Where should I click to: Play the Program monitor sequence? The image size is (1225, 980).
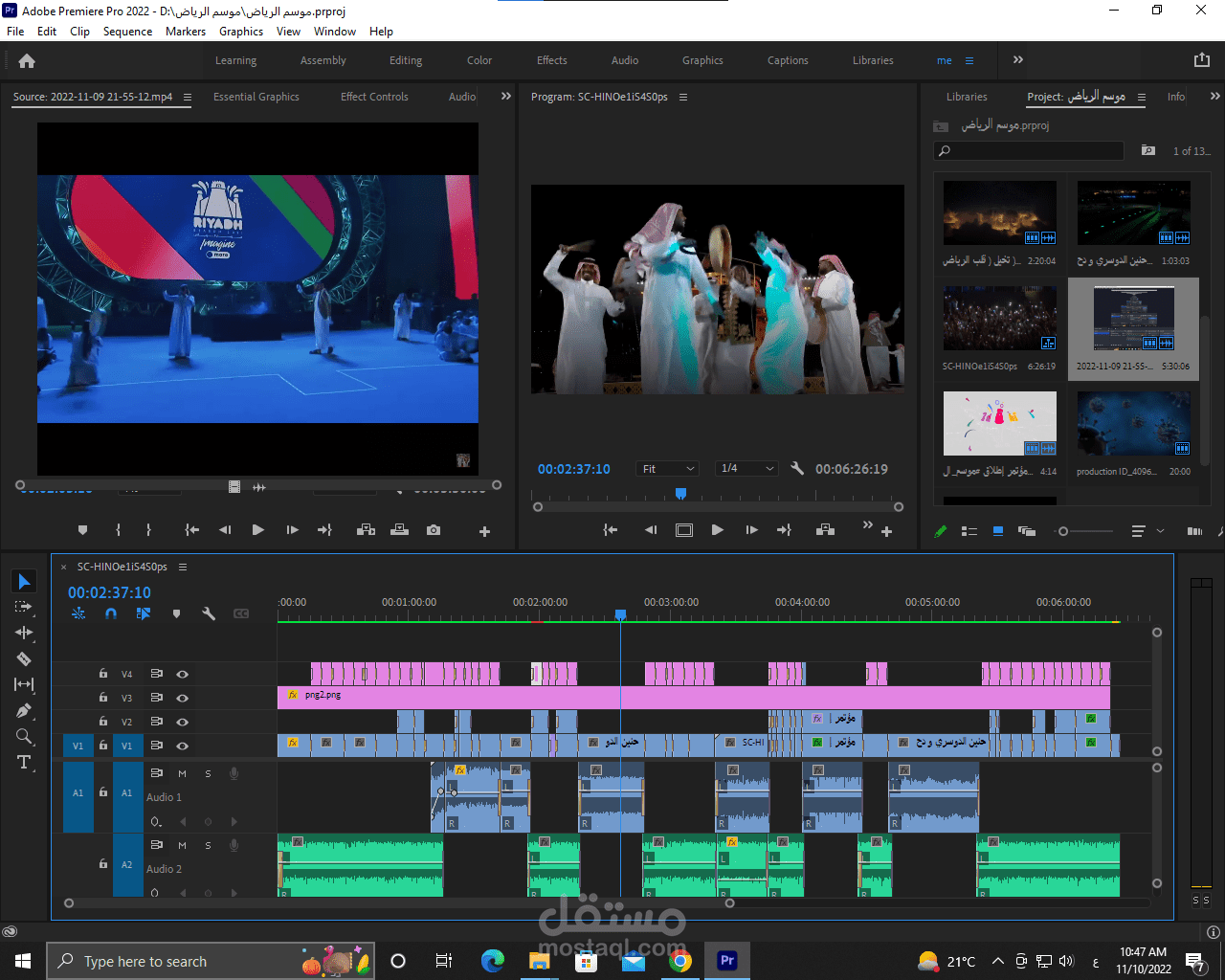pos(718,530)
